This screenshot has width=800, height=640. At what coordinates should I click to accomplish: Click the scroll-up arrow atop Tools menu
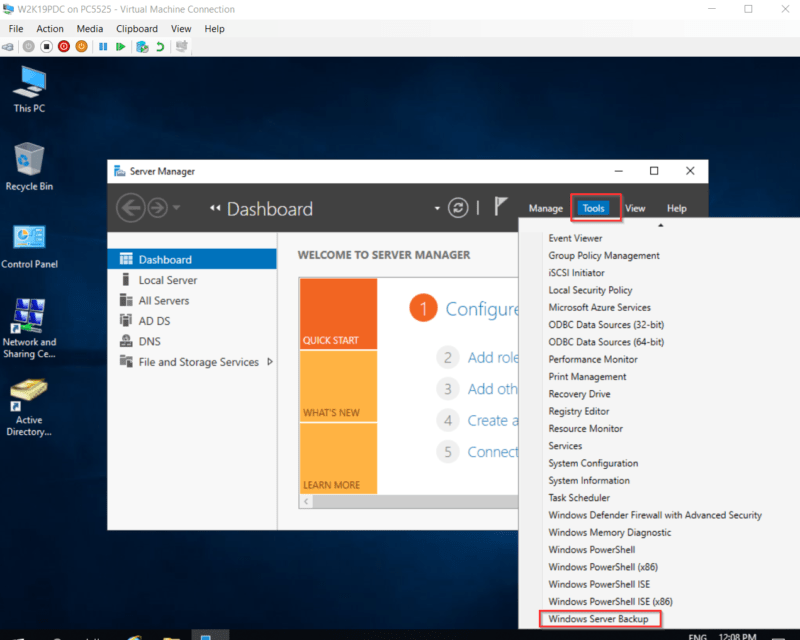click(x=660, y=225)
